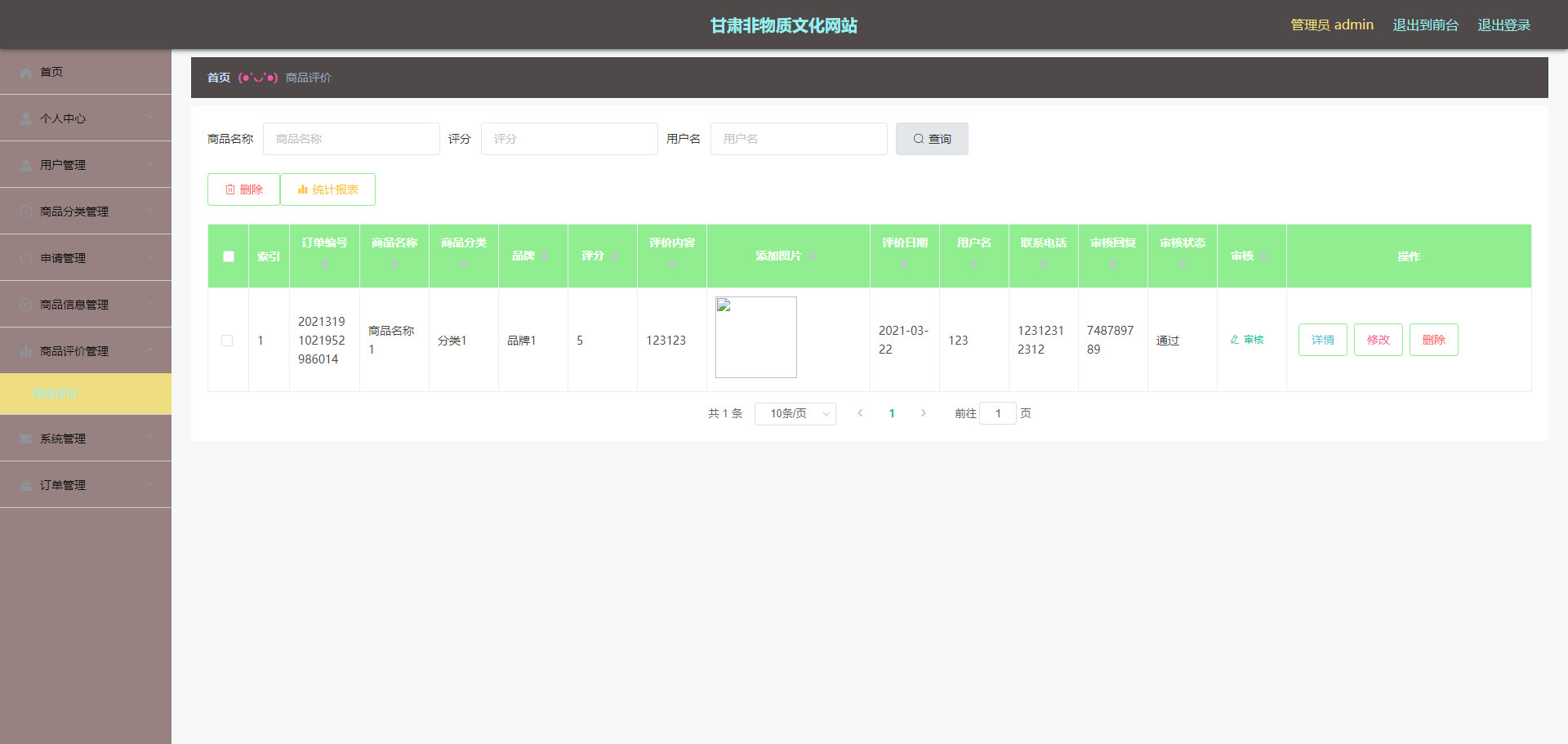The width and height of the screenshot is (1568, 744).
Task: Click the gauge icon beside 商品信息管理
Action: point(26,305)
